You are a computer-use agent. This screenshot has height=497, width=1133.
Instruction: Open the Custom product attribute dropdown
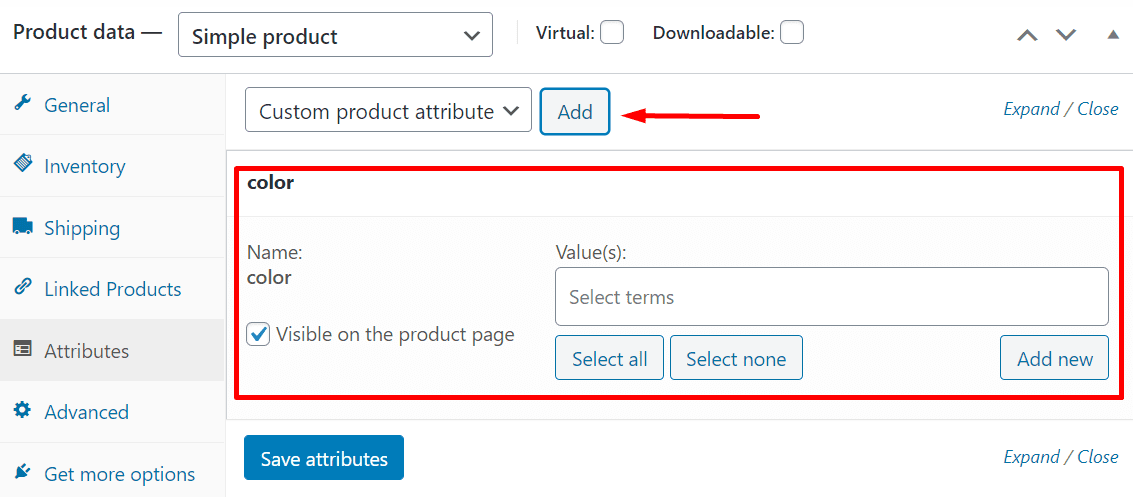click(389, 110)
